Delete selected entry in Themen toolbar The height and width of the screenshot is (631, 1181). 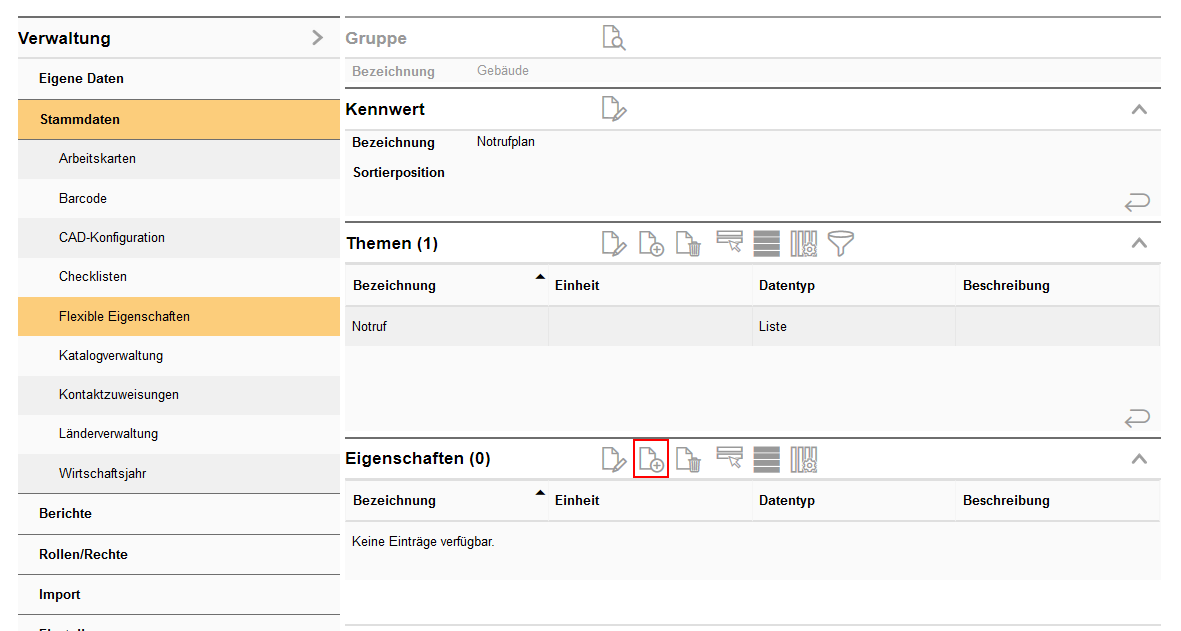pyautogui.click(x=688, y=243)
